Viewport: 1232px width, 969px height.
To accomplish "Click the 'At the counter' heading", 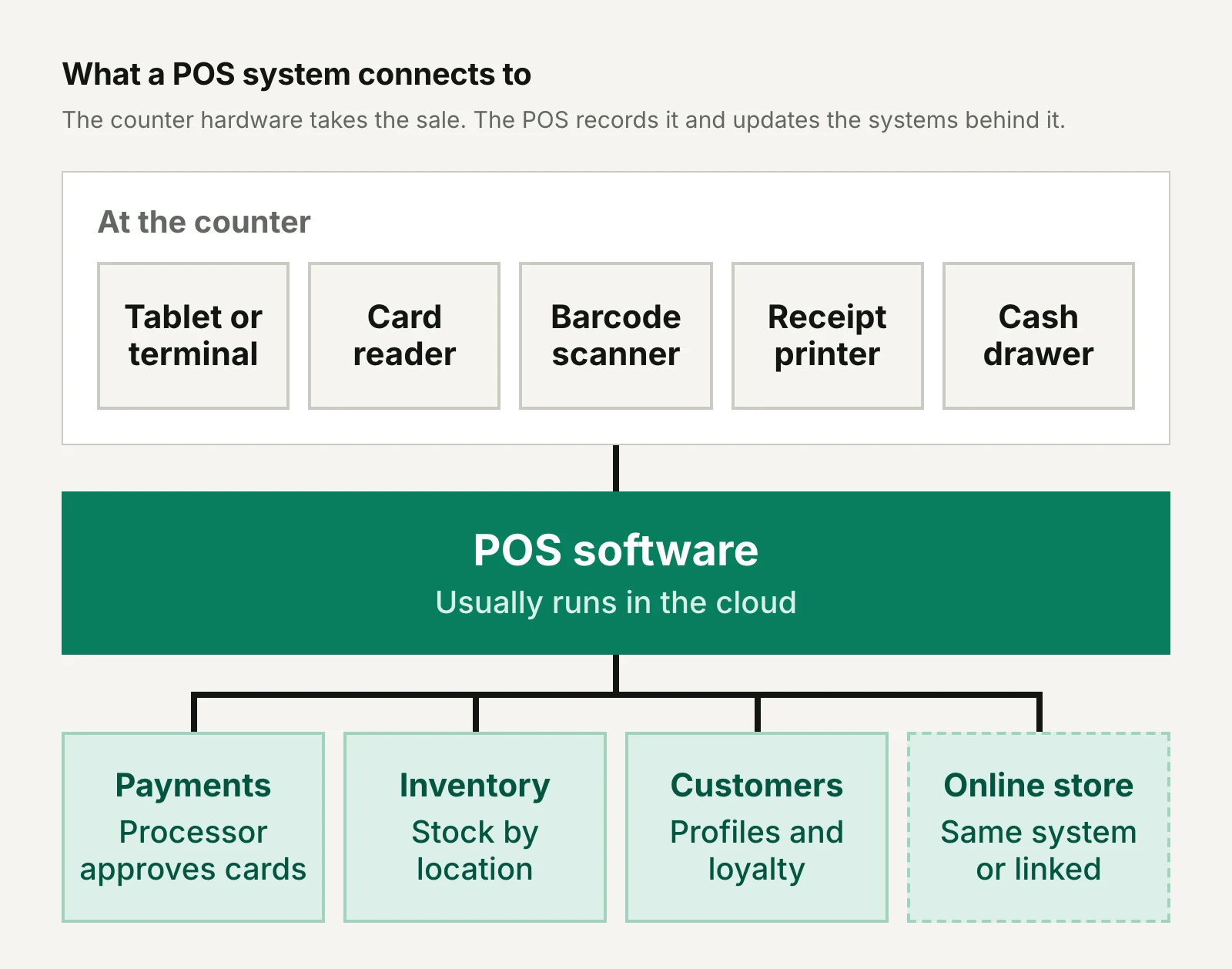I will [204, 222].
